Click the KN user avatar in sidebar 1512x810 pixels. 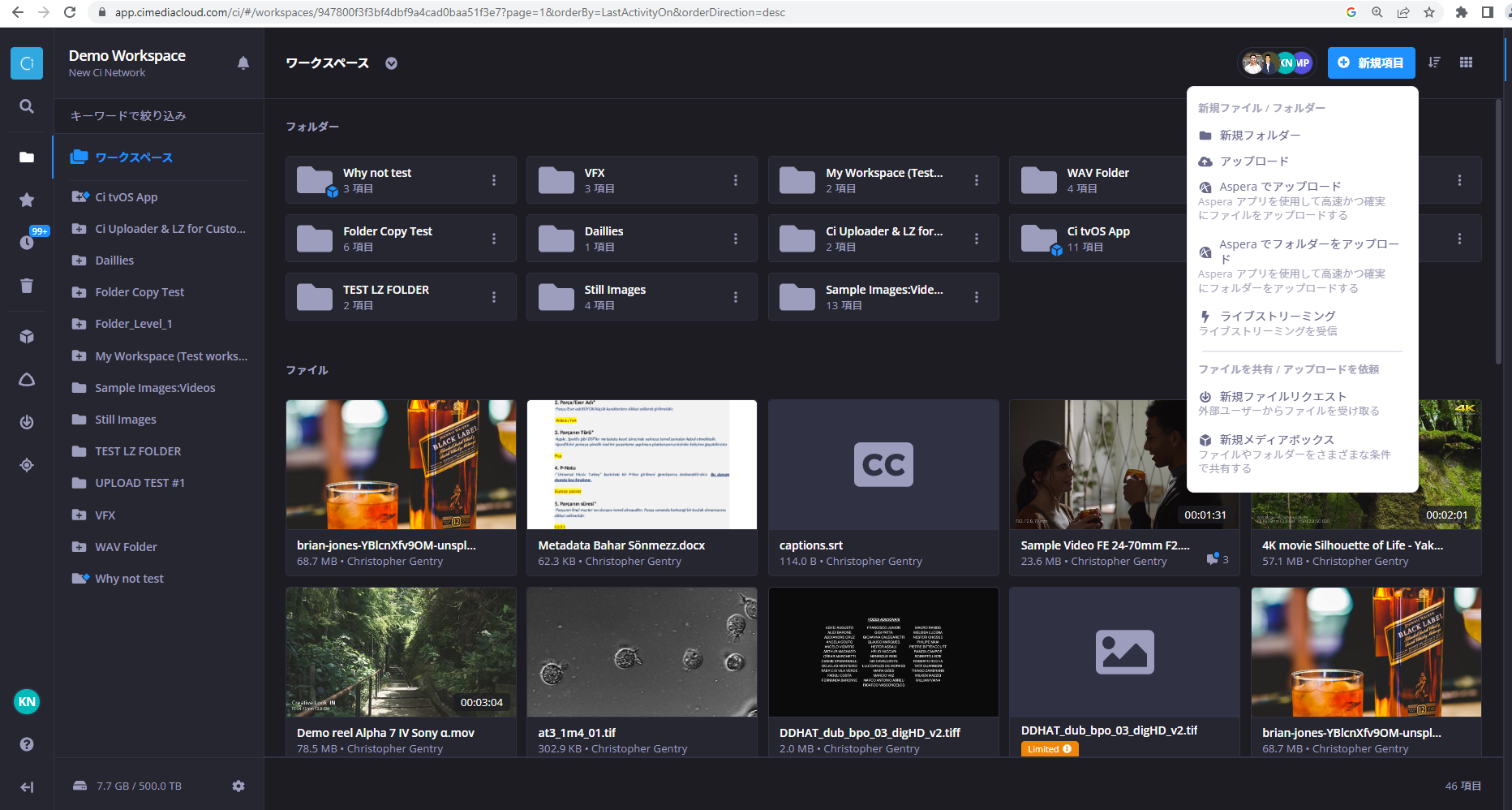[27, 702]
